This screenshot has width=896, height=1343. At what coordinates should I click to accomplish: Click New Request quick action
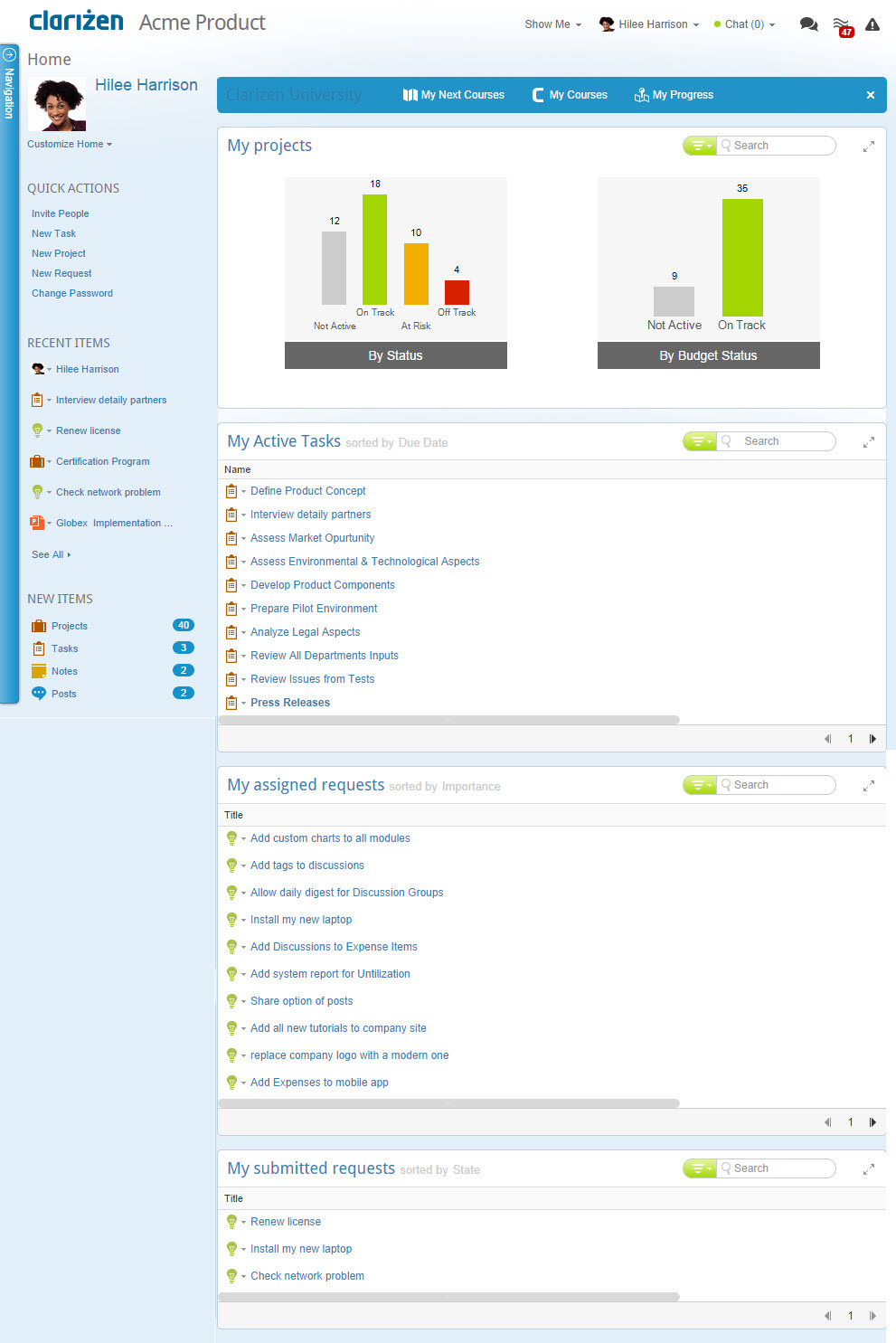point(61,273)
